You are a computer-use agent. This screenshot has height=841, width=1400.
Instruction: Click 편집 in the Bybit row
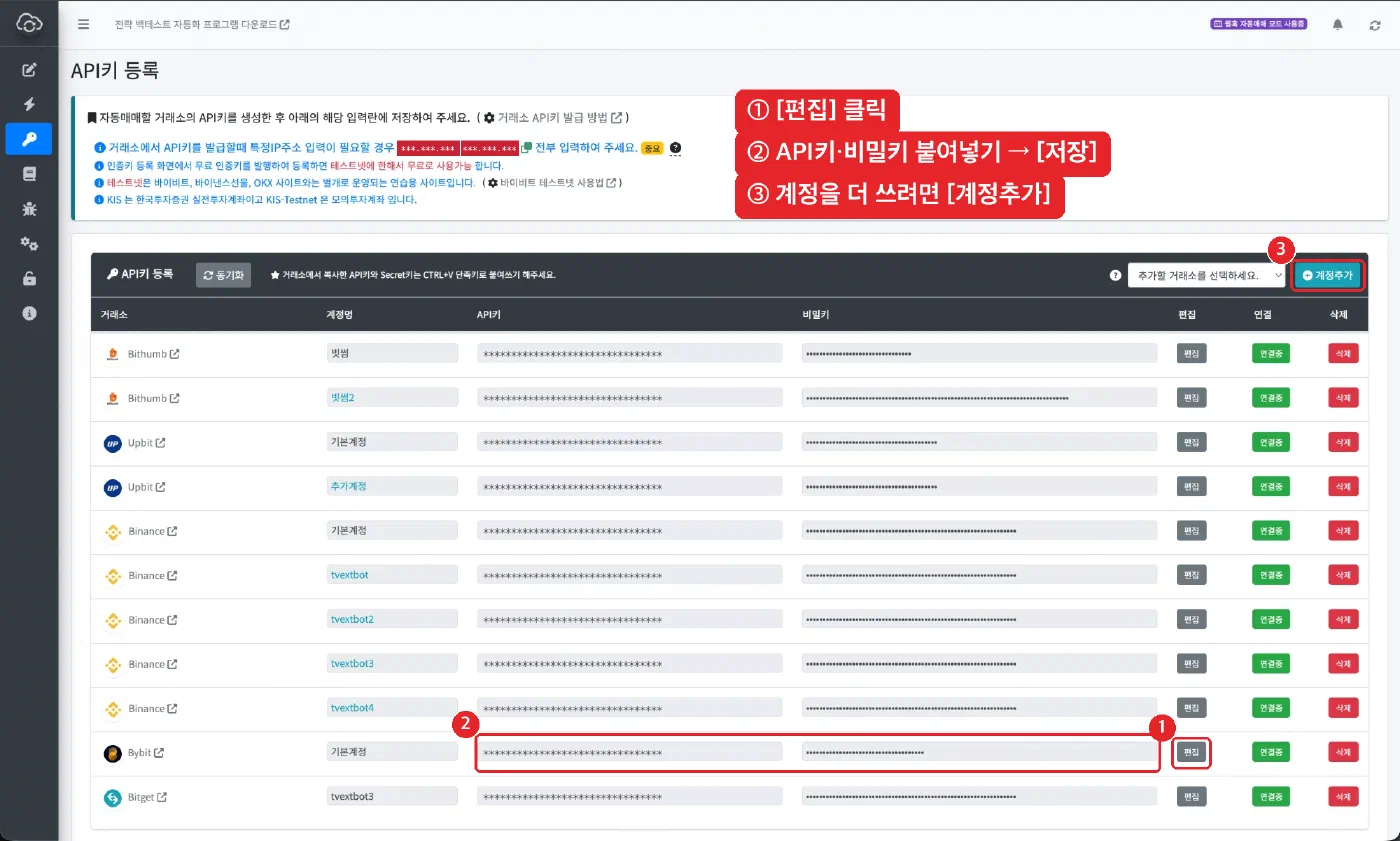click(x=1190, y=753)
